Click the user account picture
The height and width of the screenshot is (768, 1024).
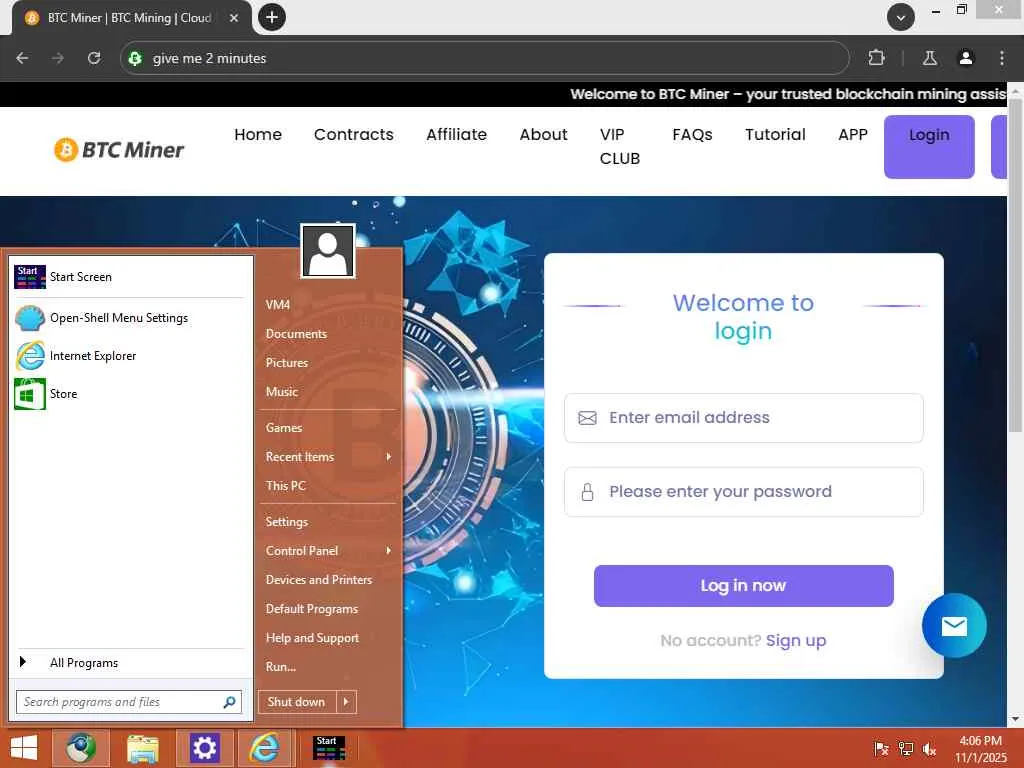point(328,251)
